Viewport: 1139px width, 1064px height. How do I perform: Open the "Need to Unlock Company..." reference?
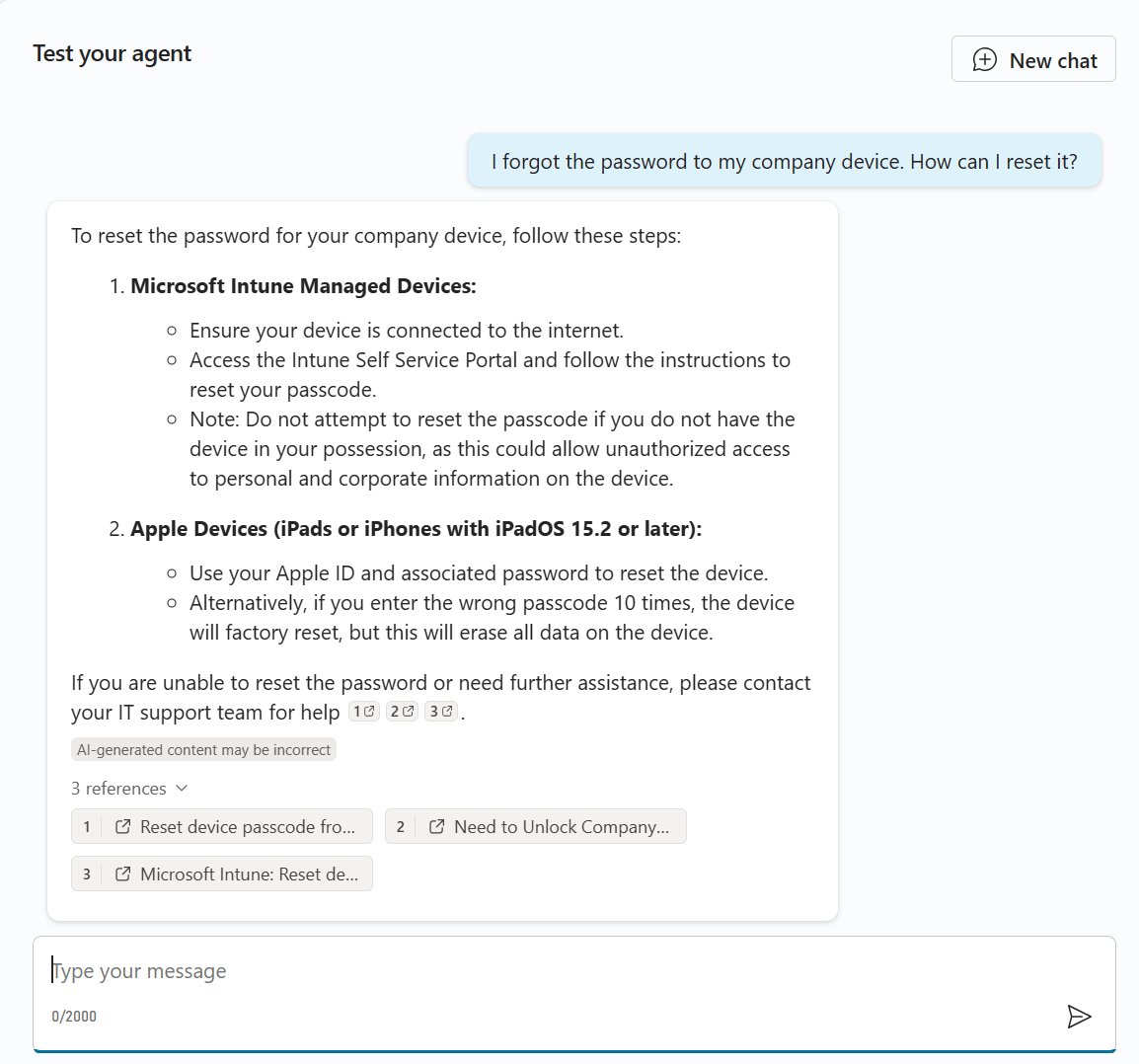tap(561, 827)
